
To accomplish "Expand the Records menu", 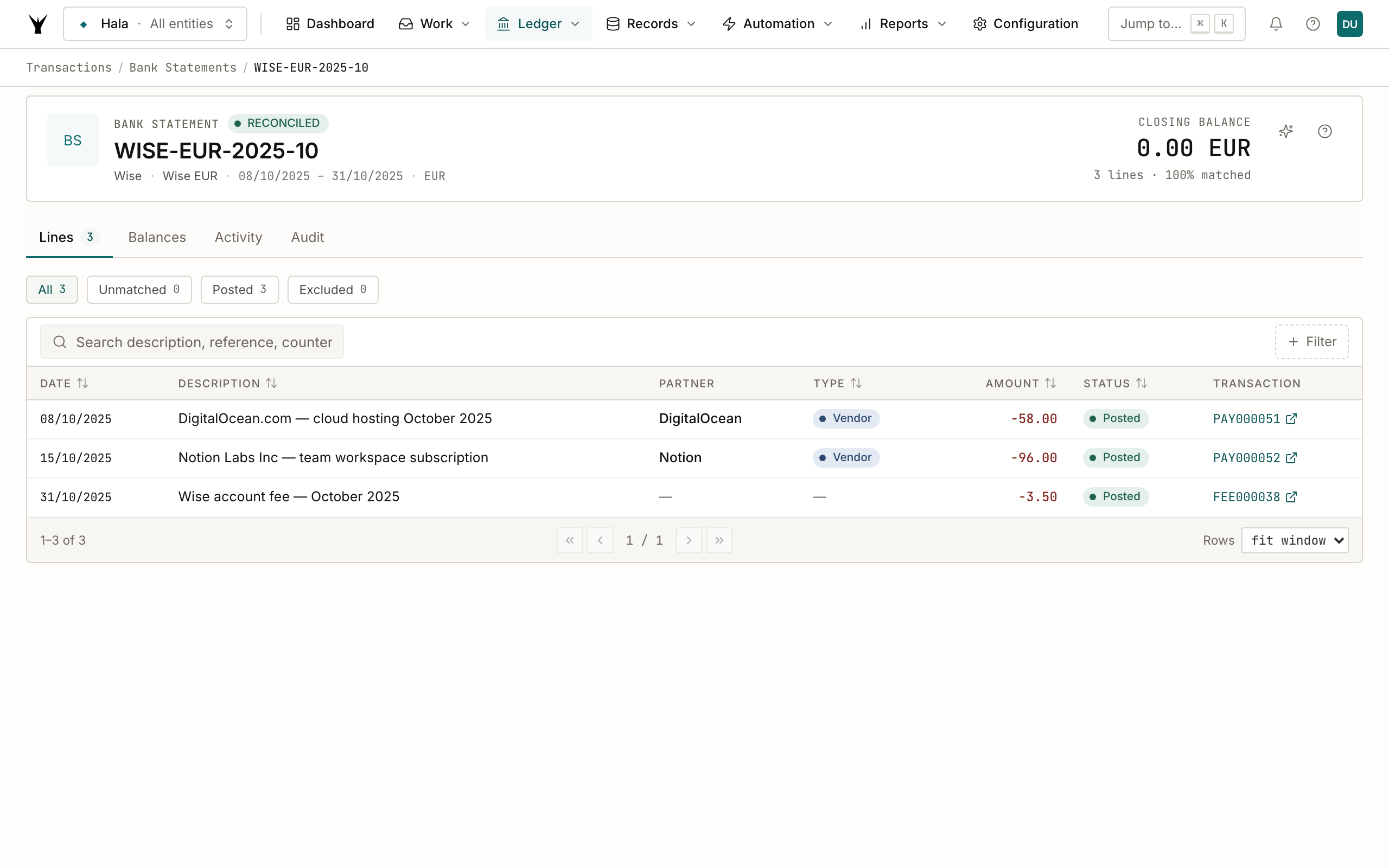I will [x=651, y=23].
